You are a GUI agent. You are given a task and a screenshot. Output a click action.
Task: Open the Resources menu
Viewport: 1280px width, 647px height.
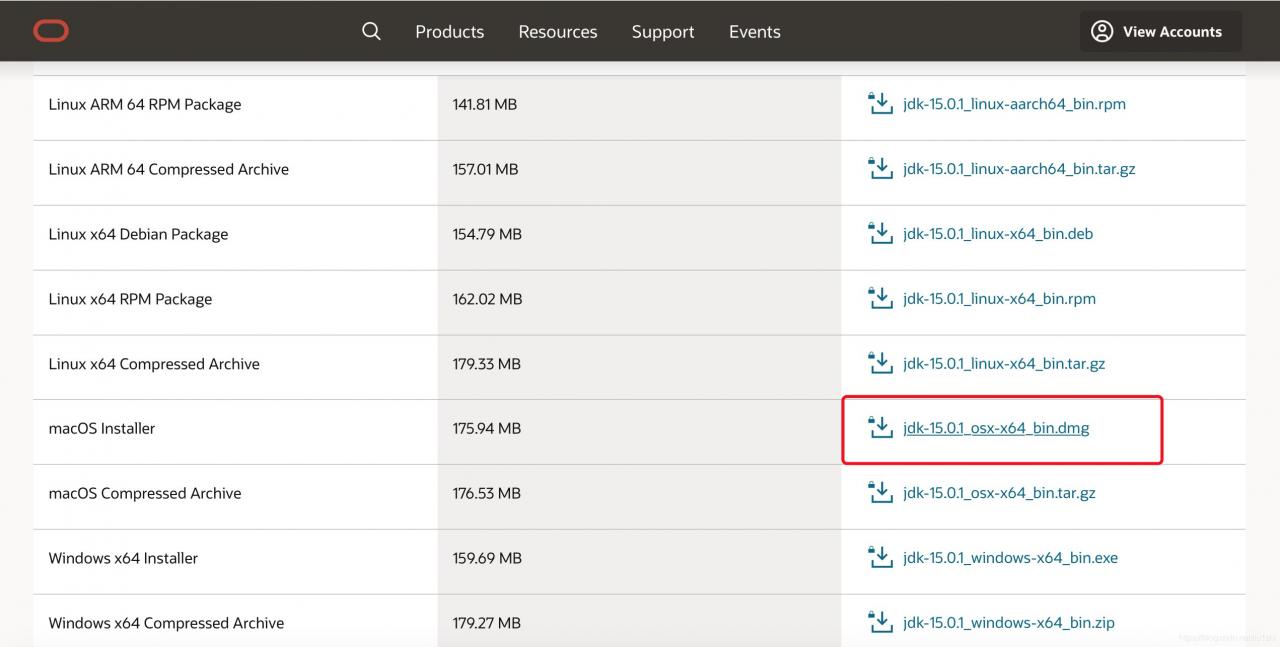[557, 32]
